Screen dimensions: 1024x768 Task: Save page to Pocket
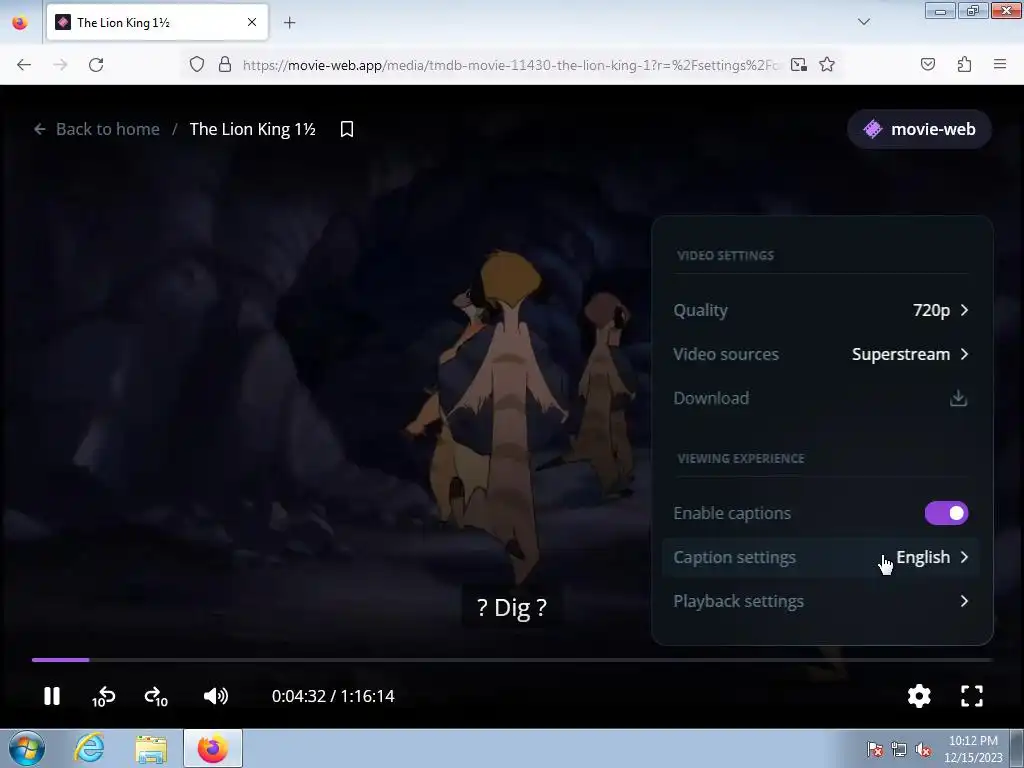(928, 65)
